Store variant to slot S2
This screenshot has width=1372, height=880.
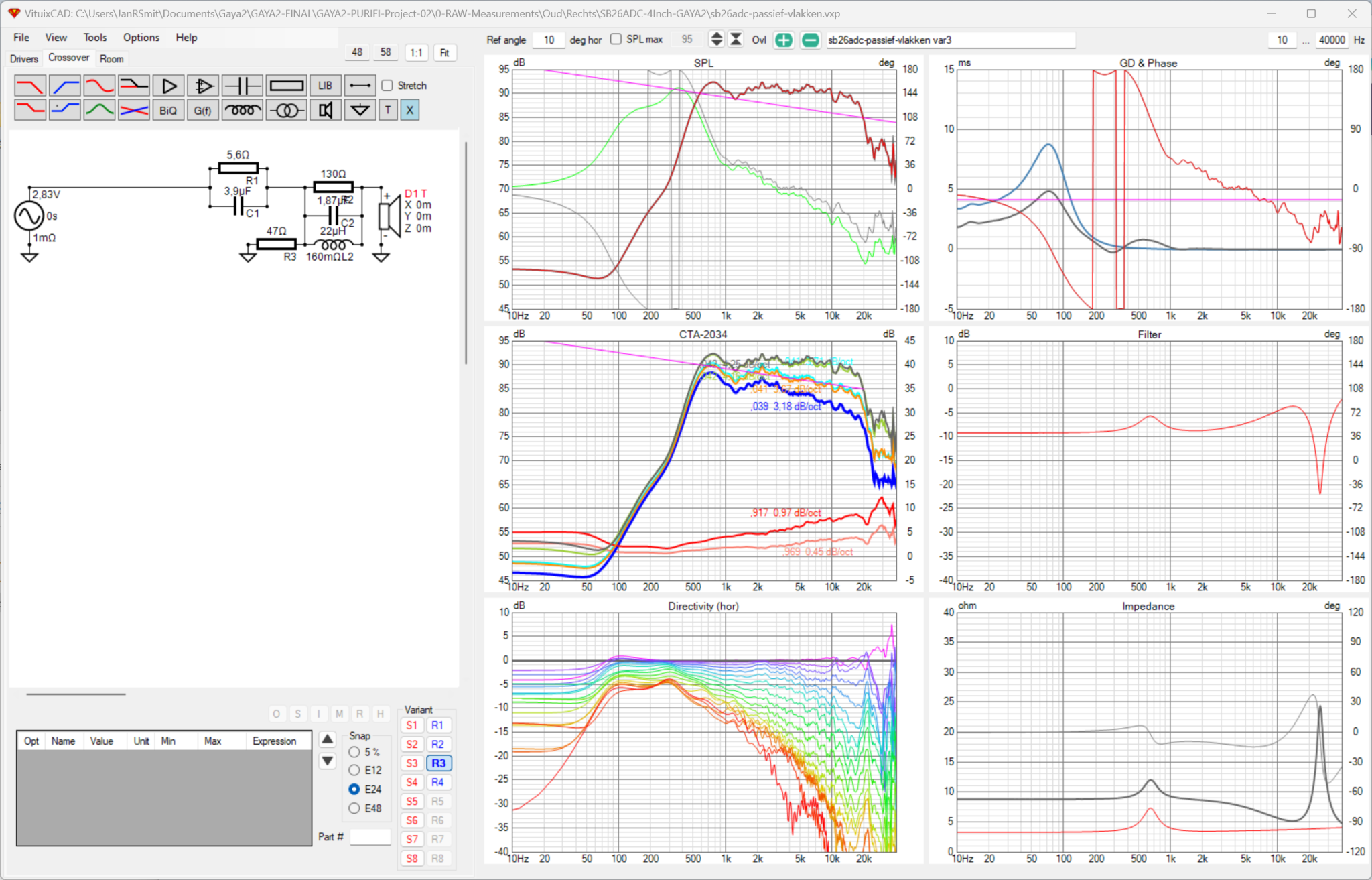tap(412, 744)
